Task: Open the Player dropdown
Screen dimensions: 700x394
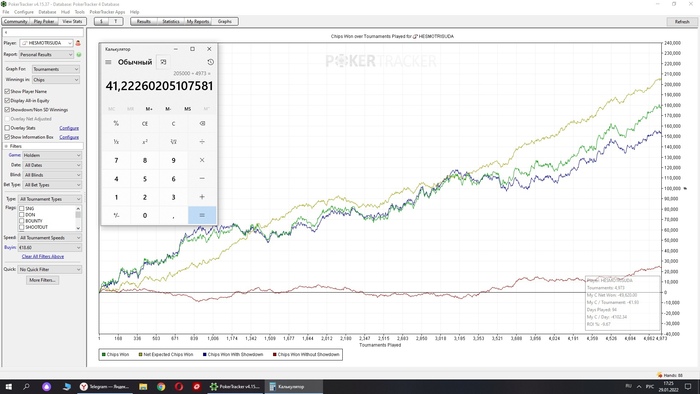Action: (46, 43)
